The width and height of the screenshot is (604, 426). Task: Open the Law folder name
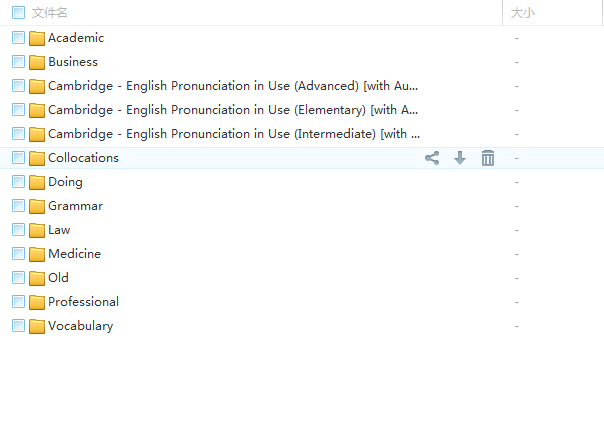(59, 230)
